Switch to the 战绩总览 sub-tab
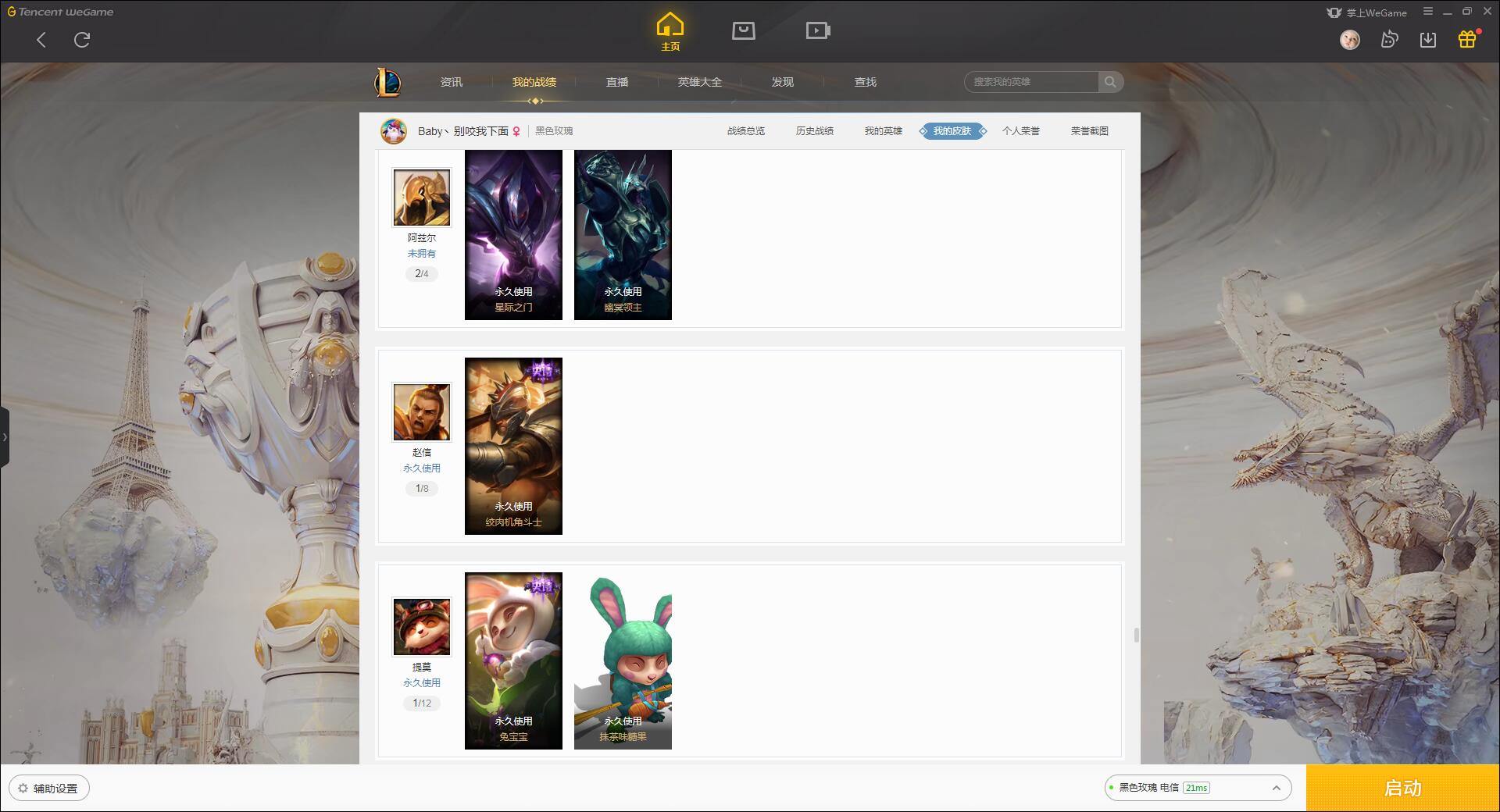This screenshot has width=1500, height=812. click(x=746, y=131)
